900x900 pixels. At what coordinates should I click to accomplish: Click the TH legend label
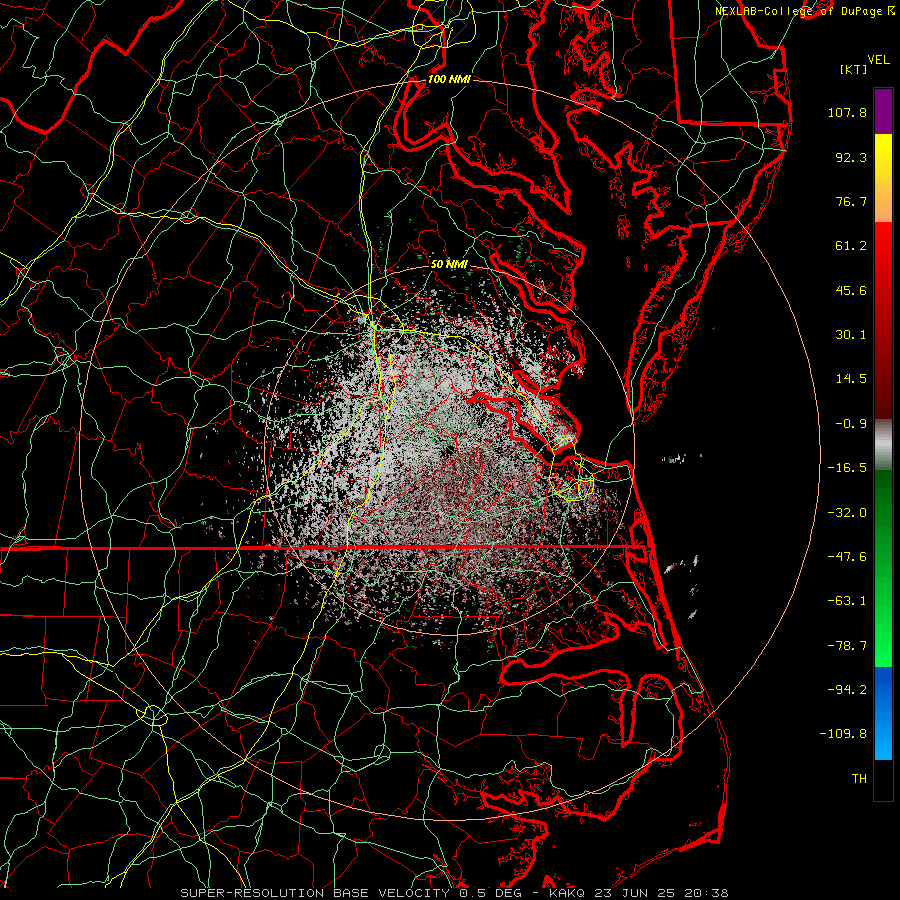[859, 779]
